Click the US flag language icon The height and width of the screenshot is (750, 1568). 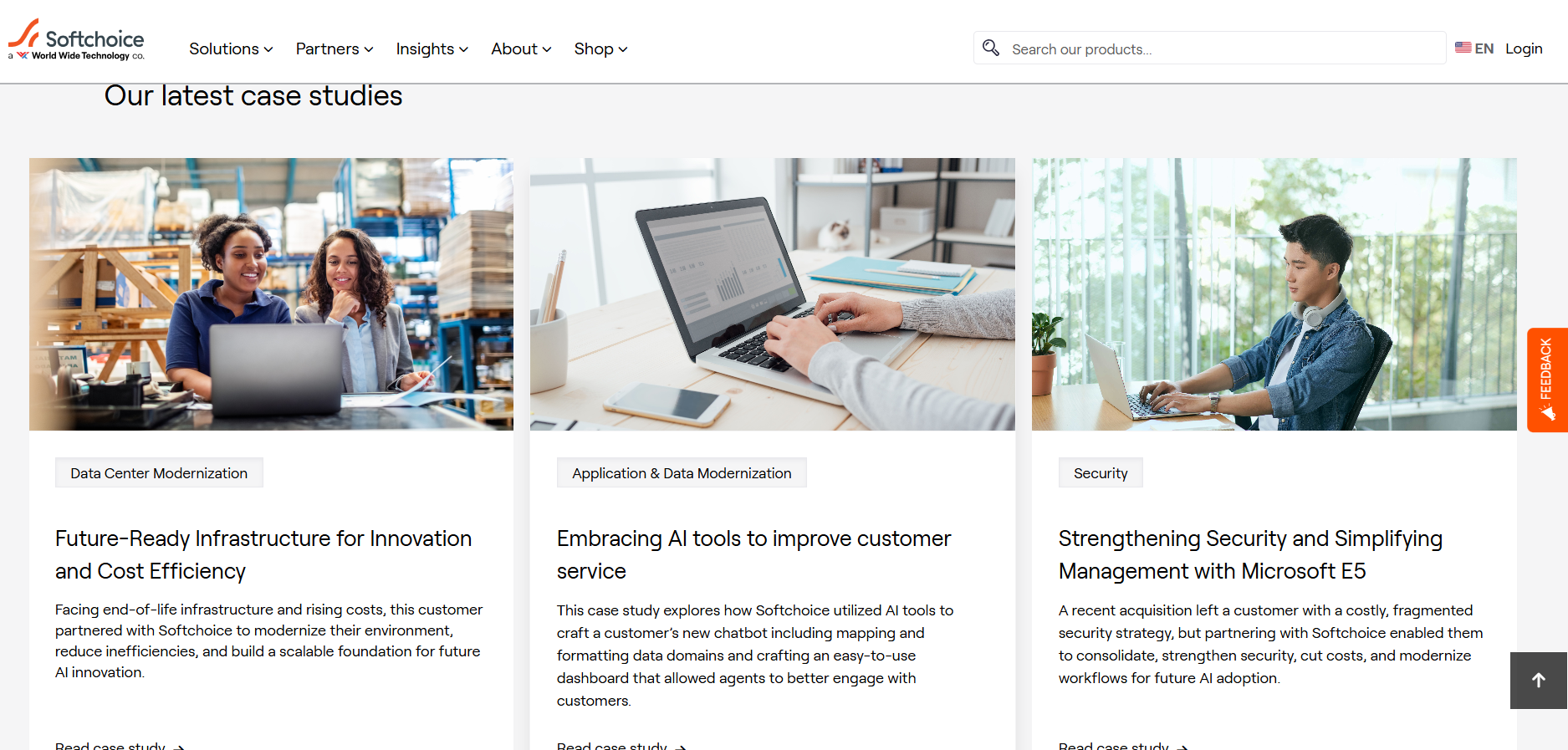(x=1463, y=48)
